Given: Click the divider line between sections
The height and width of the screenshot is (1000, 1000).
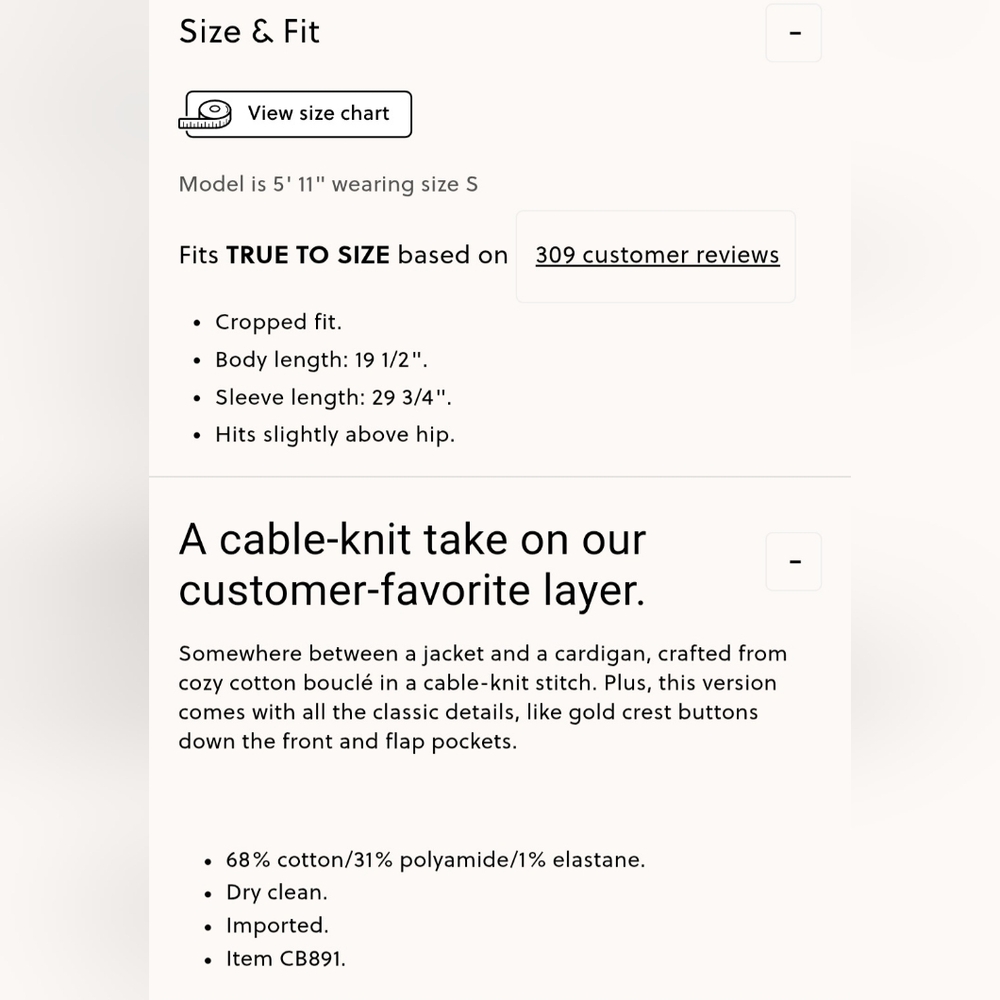Looking at the screenshot, I should [x=500, y=477].
